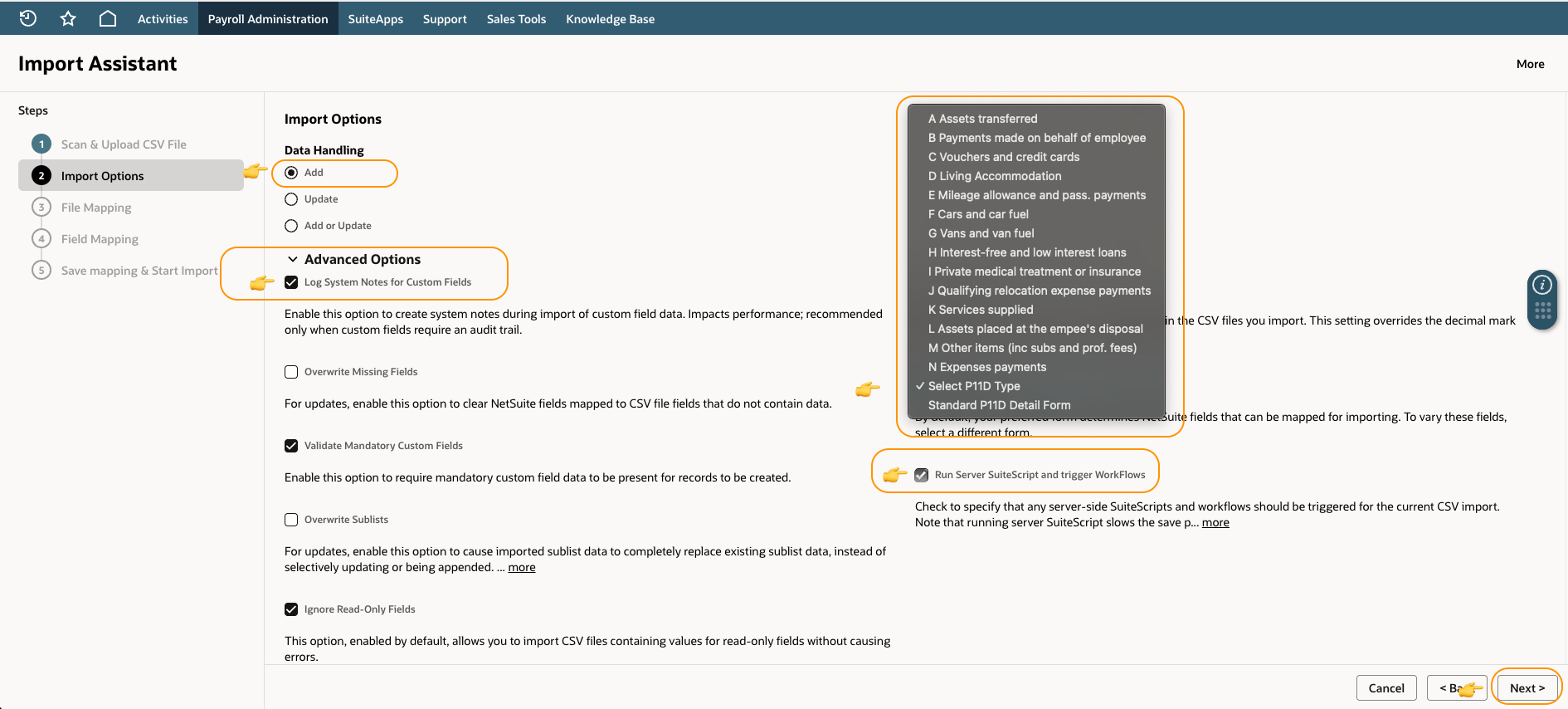Click the grid dots icon below info
The height and width of the screenshot is (709, 1568).
click(x=1542, y=311)
